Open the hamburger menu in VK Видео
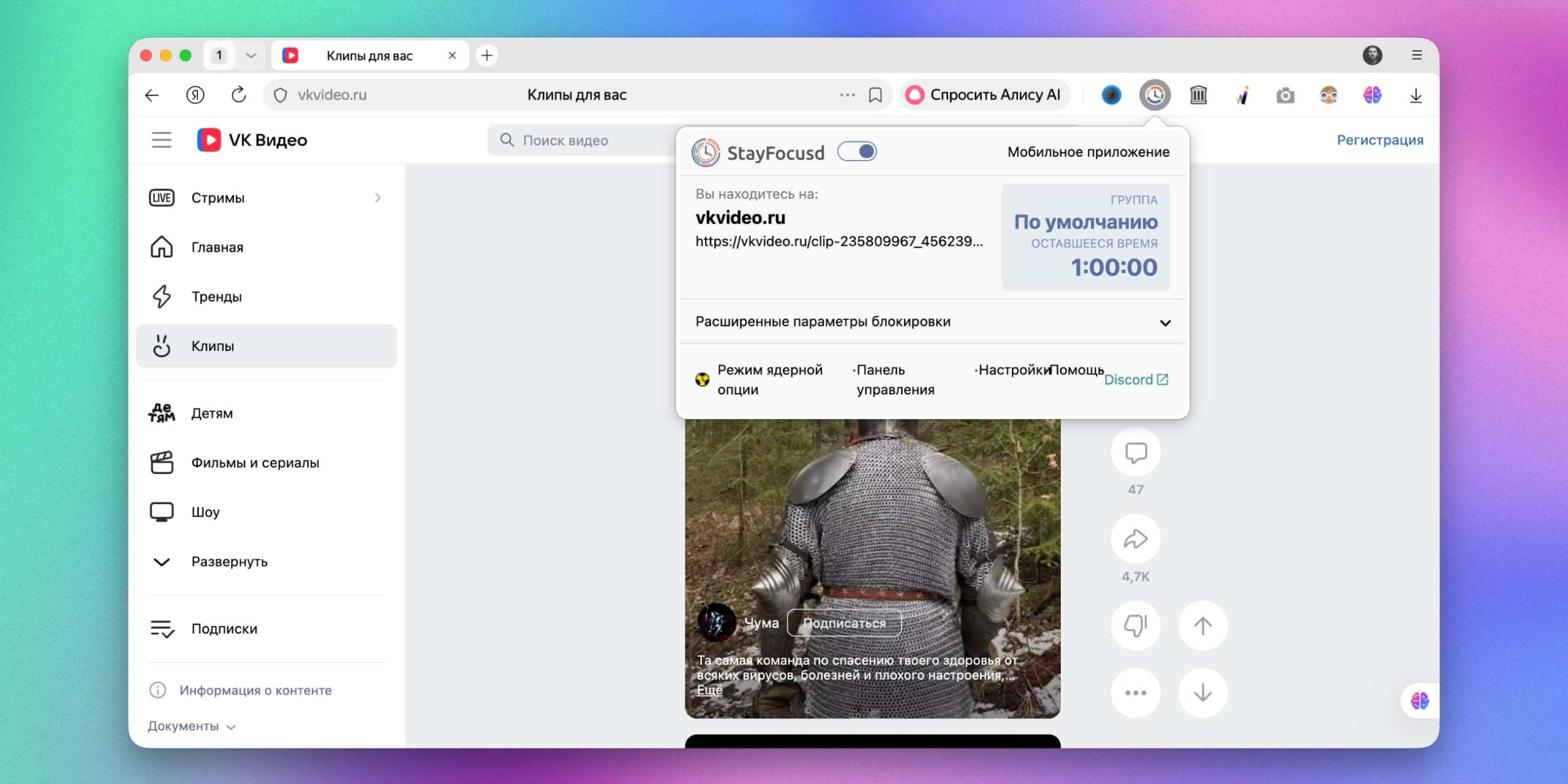The image size is (1568, 784). click(162, 140)
